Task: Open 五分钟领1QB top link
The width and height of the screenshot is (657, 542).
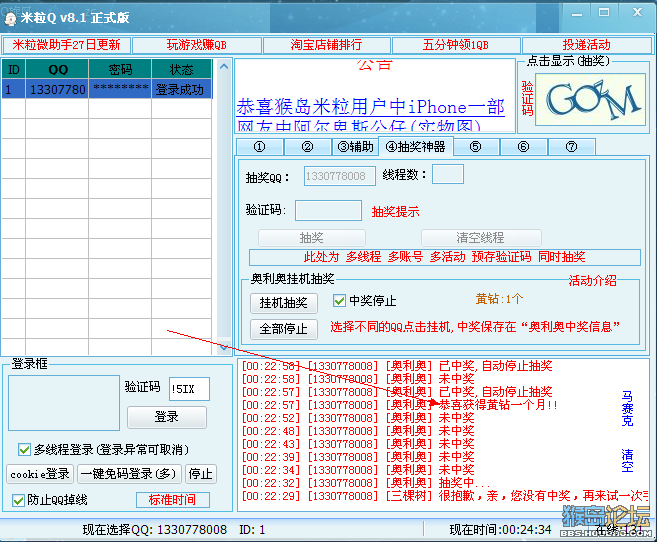Action: [x=456, y=45]
